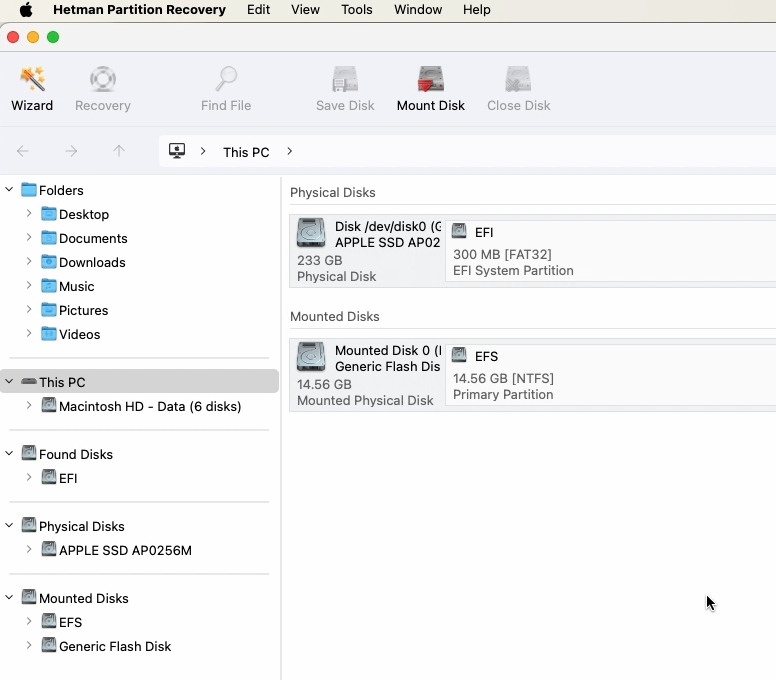This screenshot has width=776, height=680.
Task: Select the EFI 300 MB FAT32 partition tile
Action: click(611, 251)
